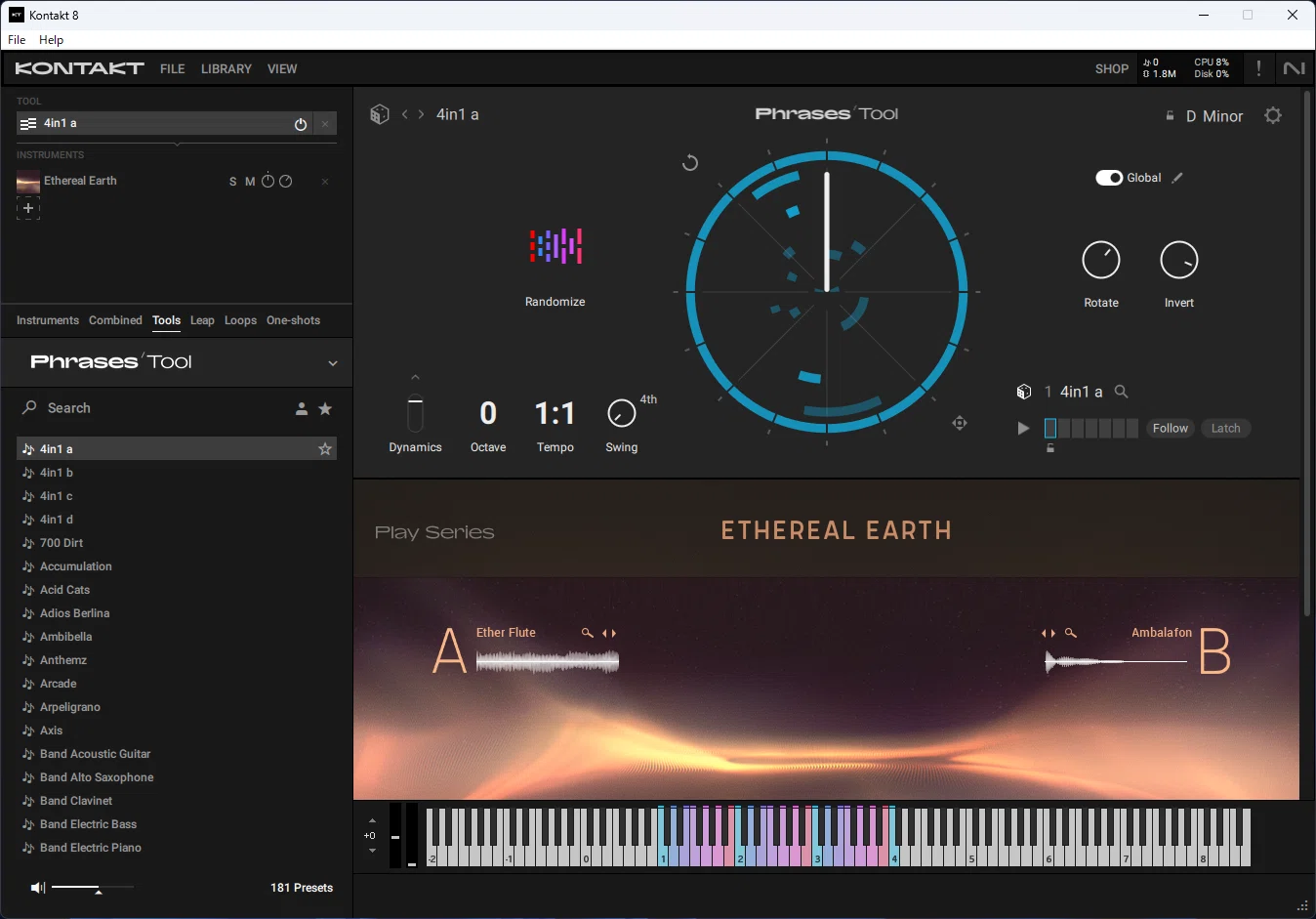Open Ether Flute sound search magnifier
The height and width of the screenshot is (919, 1316).
[x=588, y=633]
